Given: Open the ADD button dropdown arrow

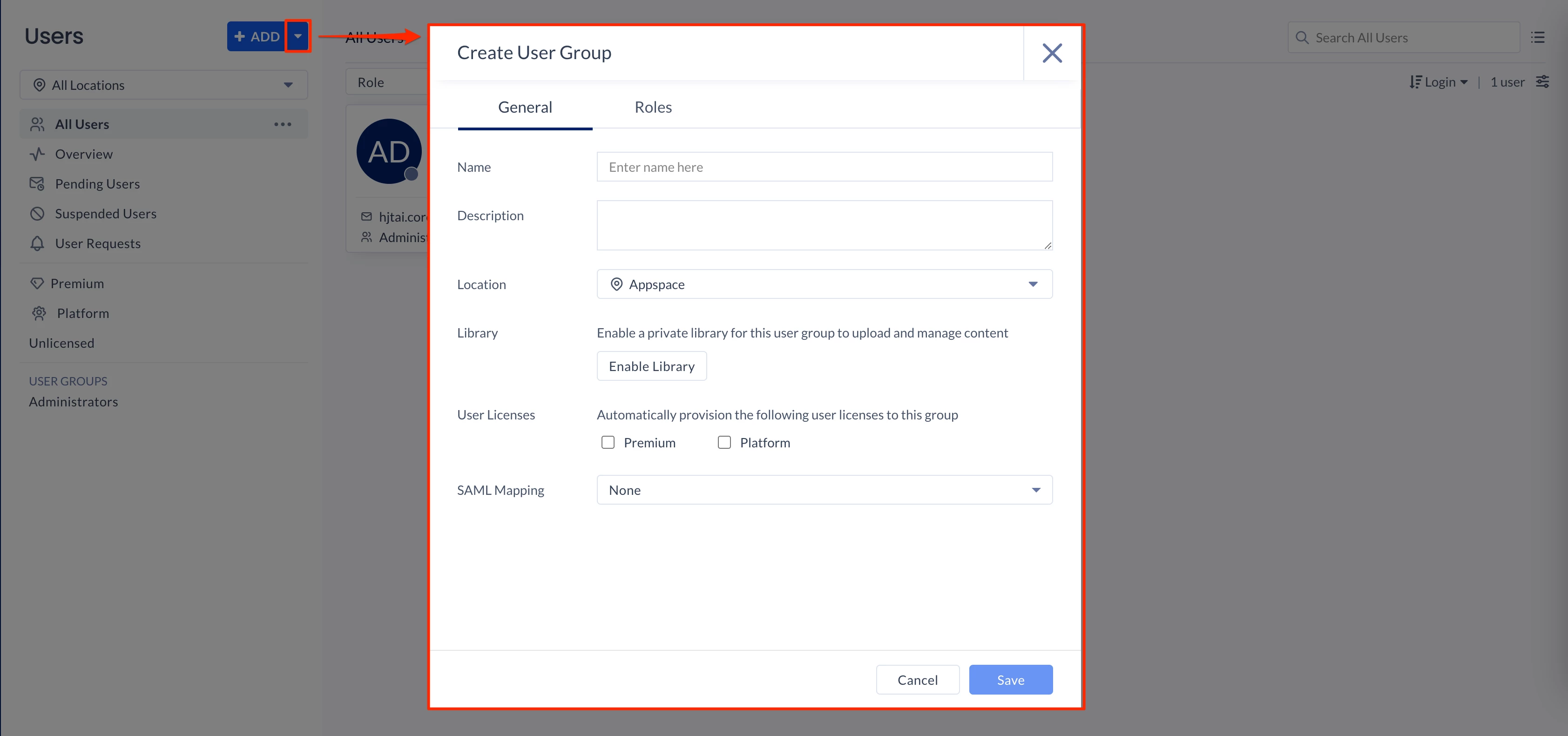Looking at the screenshot, I should pyautogui.click(x=297, y=36).
